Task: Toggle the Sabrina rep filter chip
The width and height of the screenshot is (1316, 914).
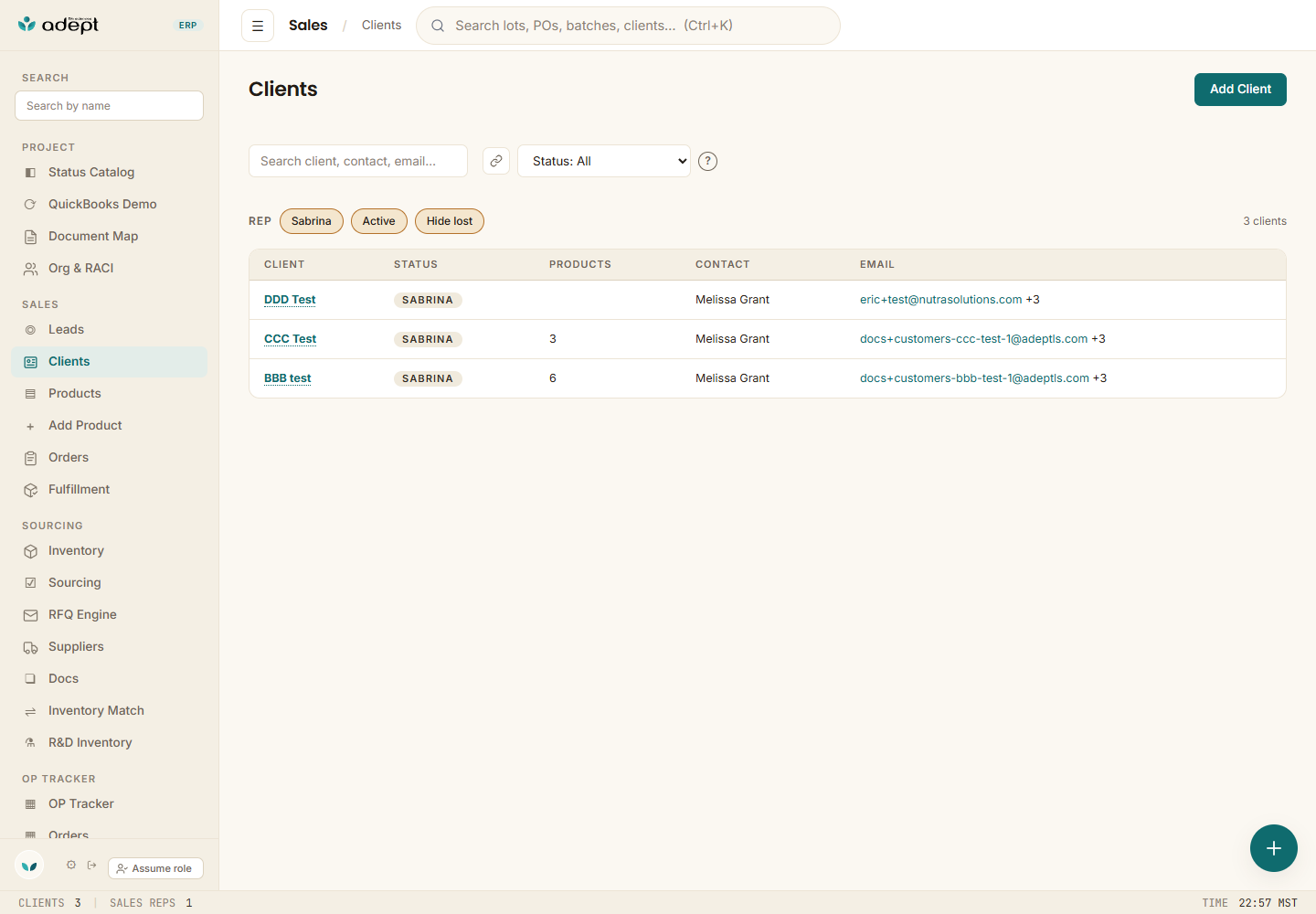Action: click(x=312, y=221)
